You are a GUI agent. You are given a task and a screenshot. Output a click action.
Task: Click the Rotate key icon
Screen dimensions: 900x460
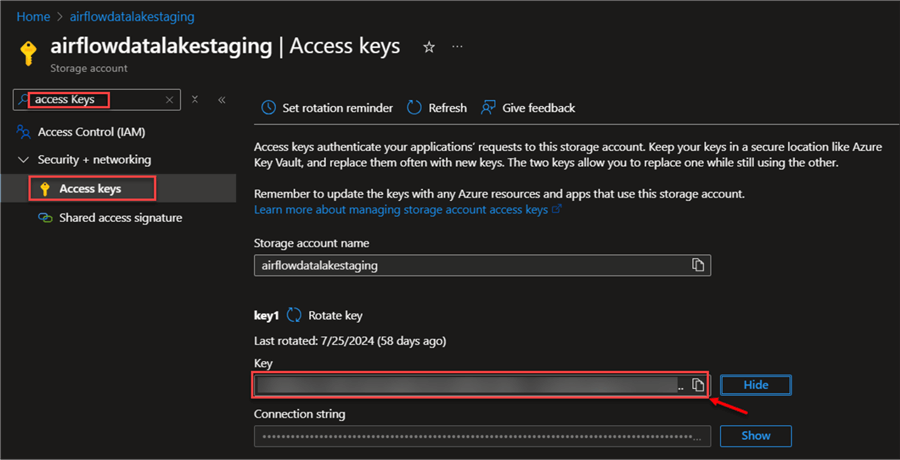pyautogui.click(x=294, y=315)
